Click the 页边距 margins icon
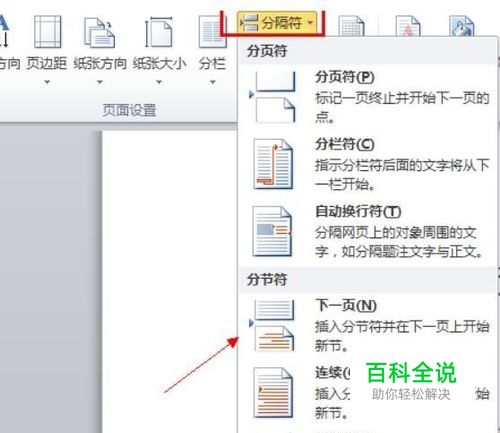 (x=47, y=32)
